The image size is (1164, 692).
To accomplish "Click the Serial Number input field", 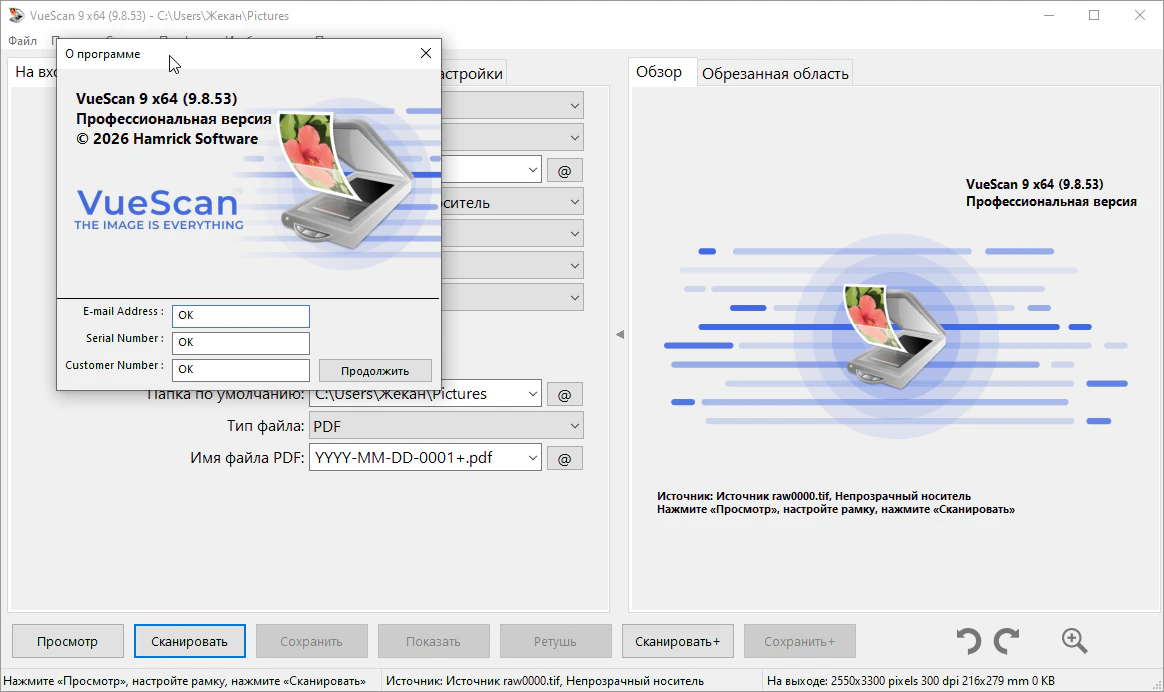I will (240, 342).
